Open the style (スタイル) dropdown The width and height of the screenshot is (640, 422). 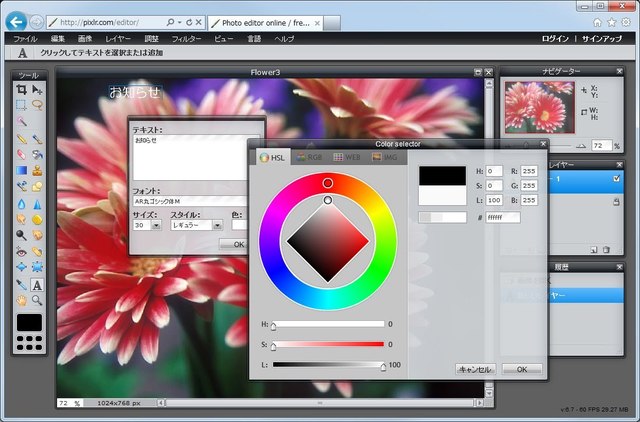[216, 226]
